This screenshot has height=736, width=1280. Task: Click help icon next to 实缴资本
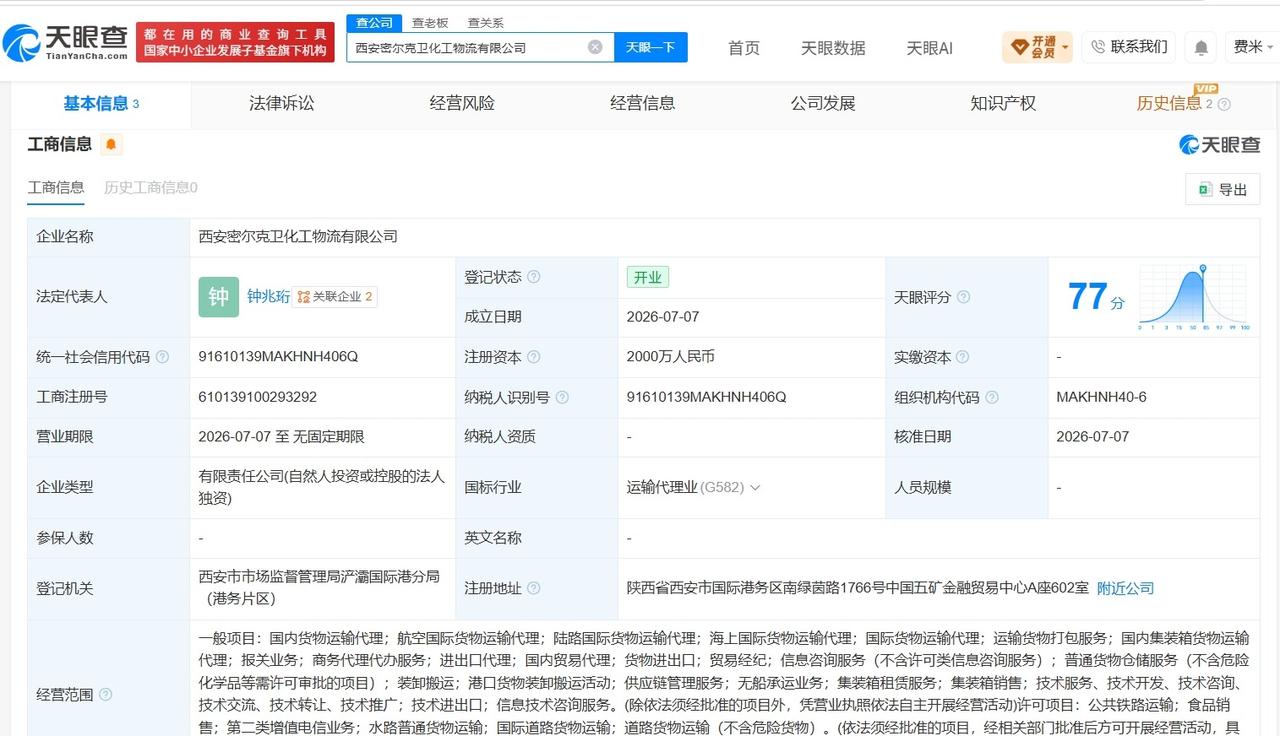[x=963, y=357]
